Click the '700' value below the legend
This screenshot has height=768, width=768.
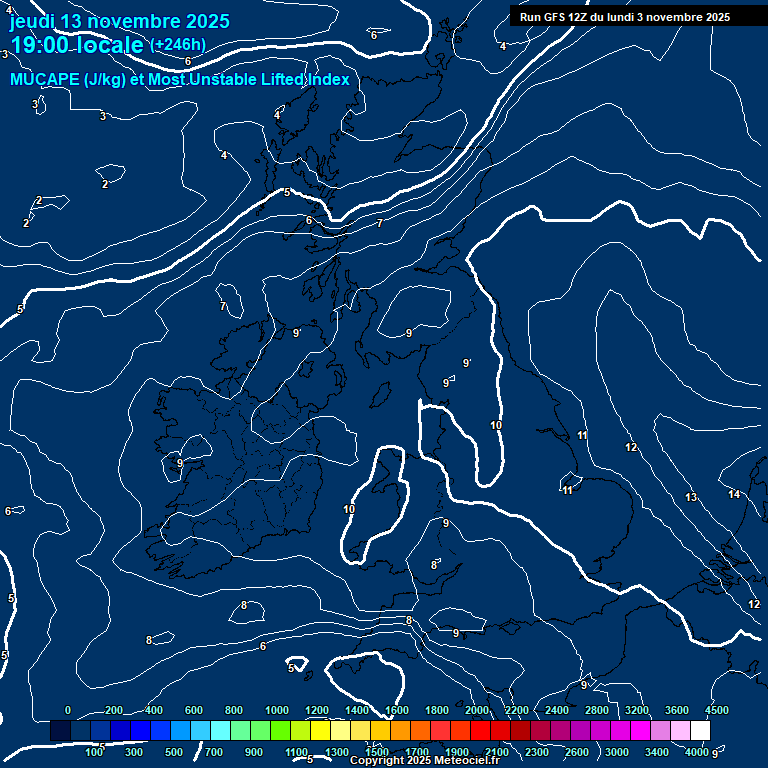pyautogui.click(x=214, y=752)
